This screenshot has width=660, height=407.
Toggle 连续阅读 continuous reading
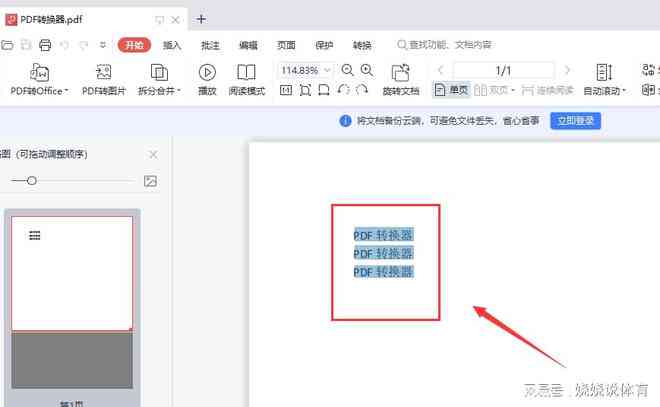pyautogui.click(x=547, y=90)
